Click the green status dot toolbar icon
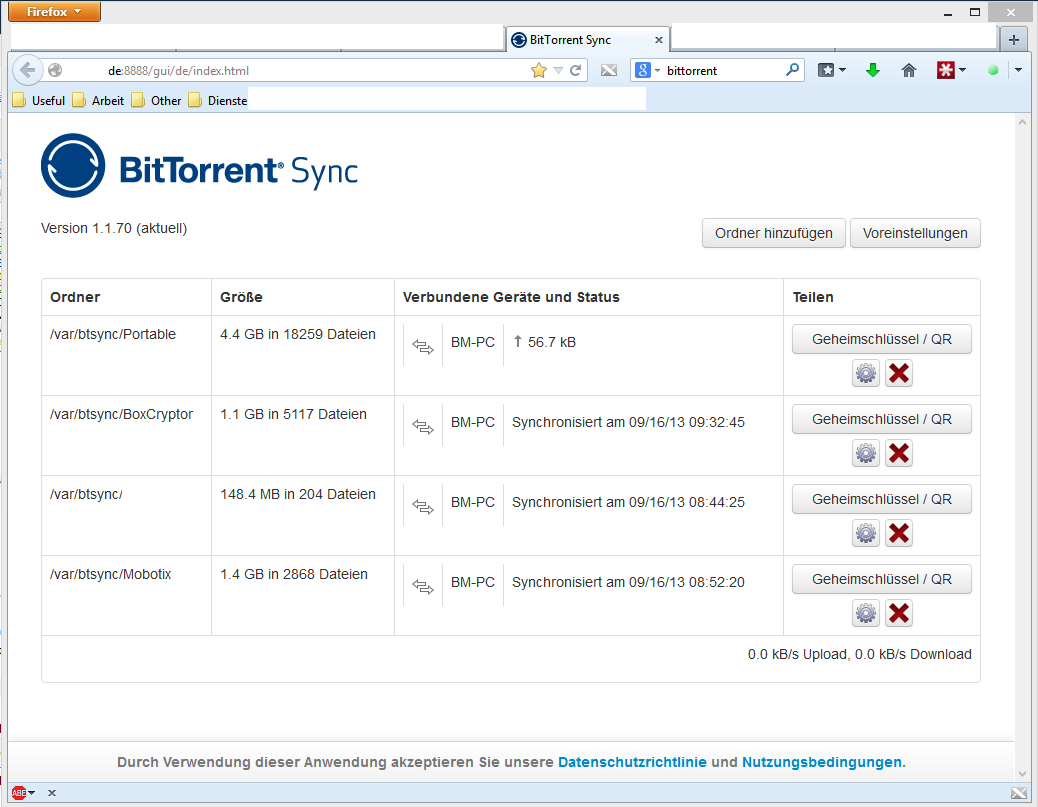This screenshot has height=807, width=1038. [x=993, y=70]
